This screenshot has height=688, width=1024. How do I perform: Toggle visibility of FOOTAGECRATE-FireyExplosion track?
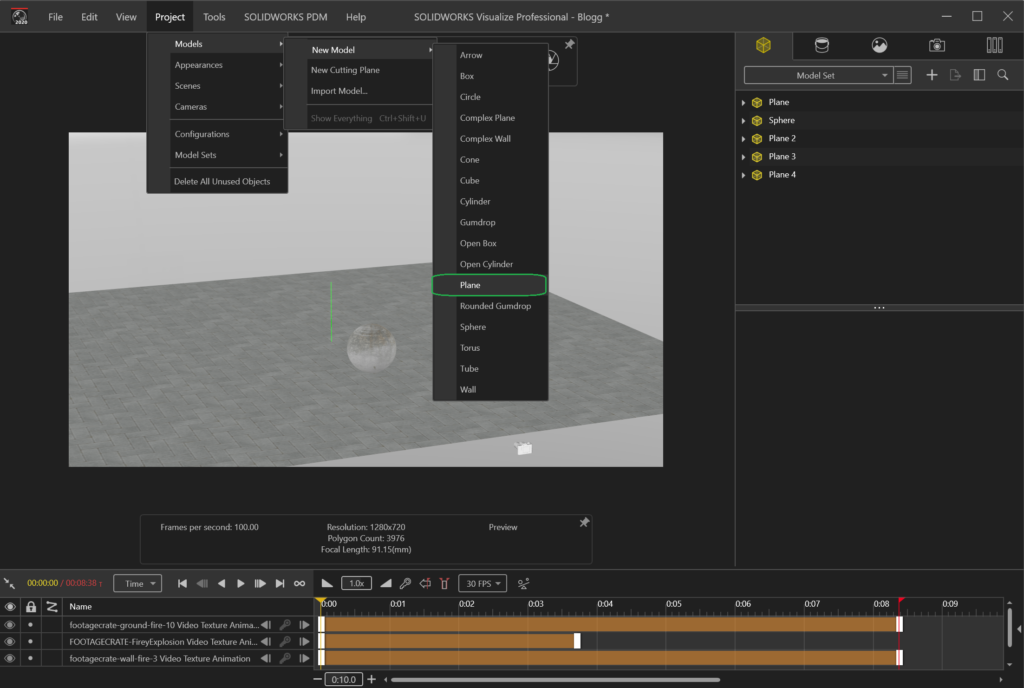pyautogui.click(x=10, y=642)
